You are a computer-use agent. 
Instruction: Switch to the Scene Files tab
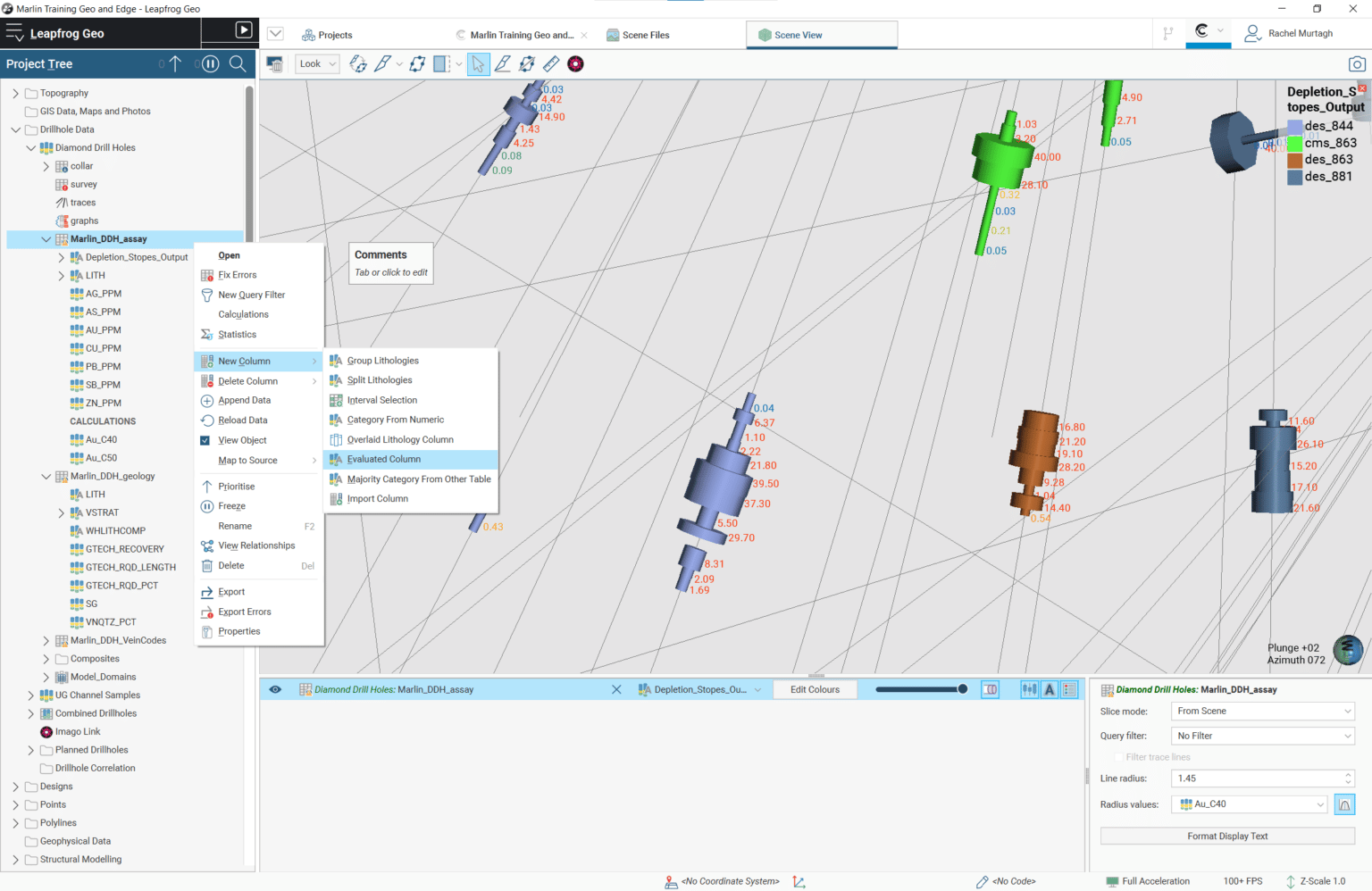click(x=638, y=35)
